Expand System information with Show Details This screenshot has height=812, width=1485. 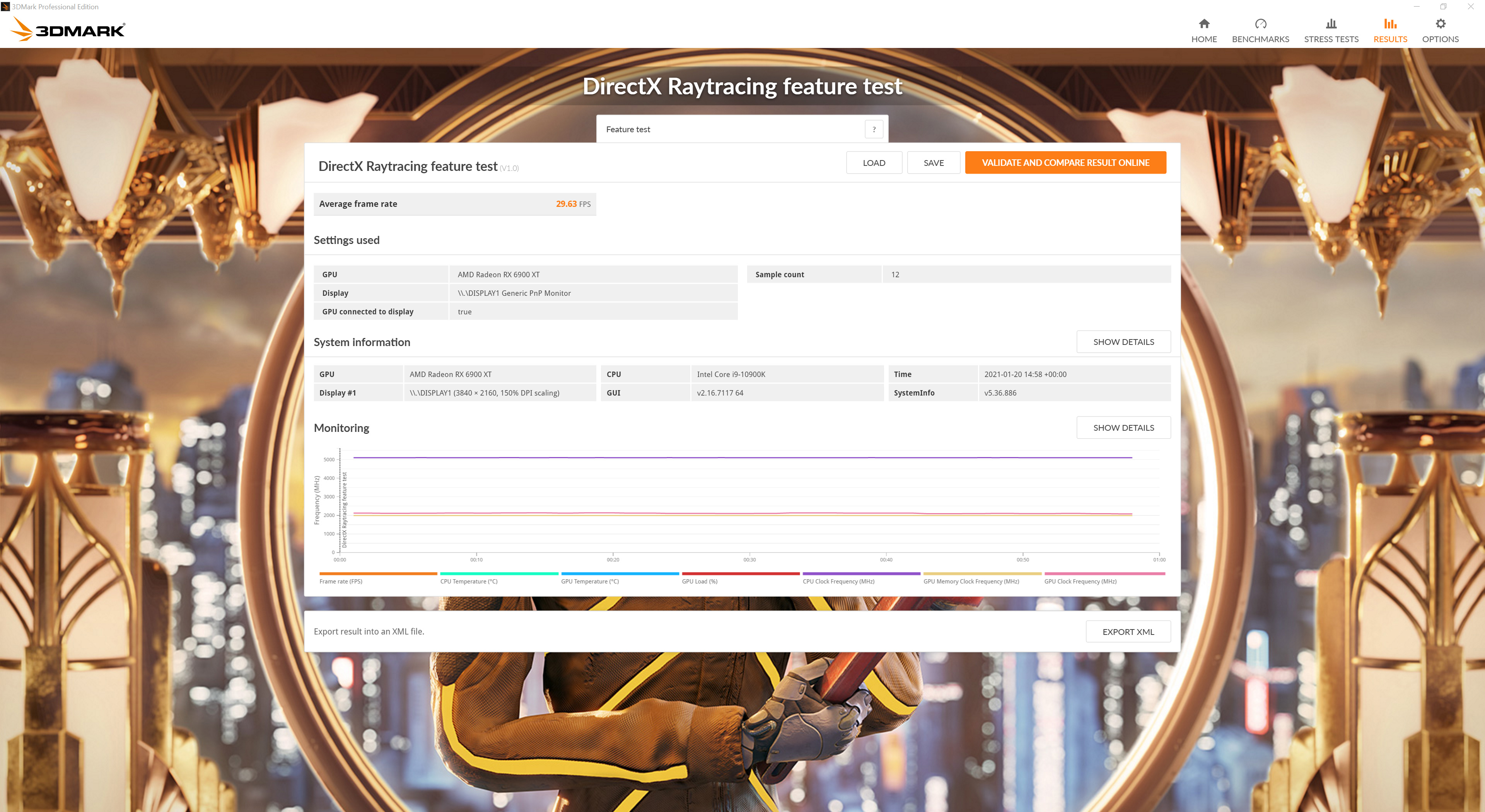[1123, 342]
